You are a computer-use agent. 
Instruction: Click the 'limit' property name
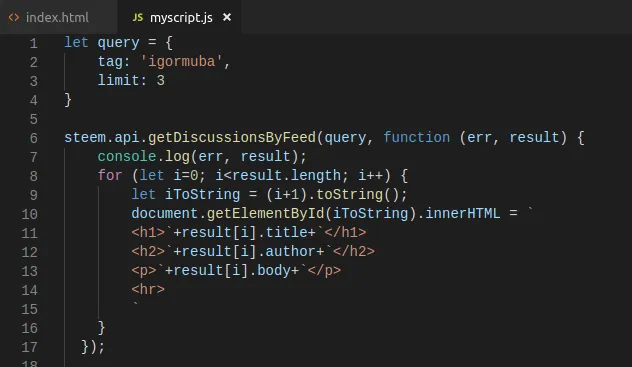coord(118,81)
